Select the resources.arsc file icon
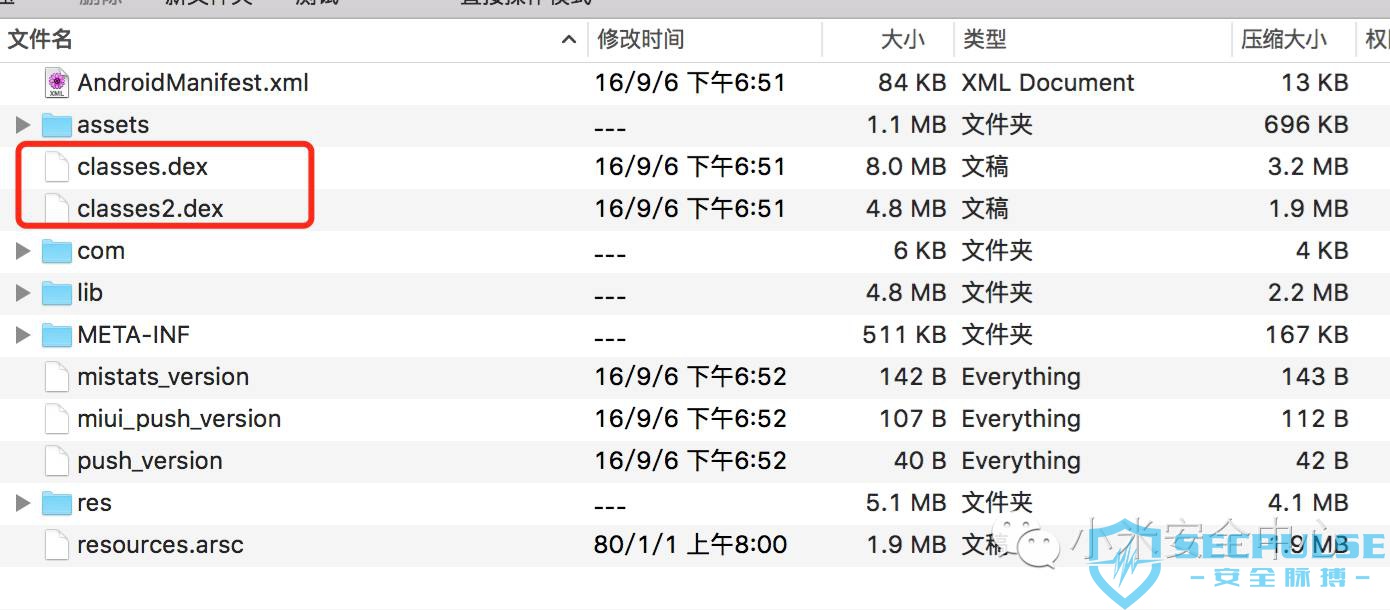The image size is (1390, 610). (x=57, y=545)
